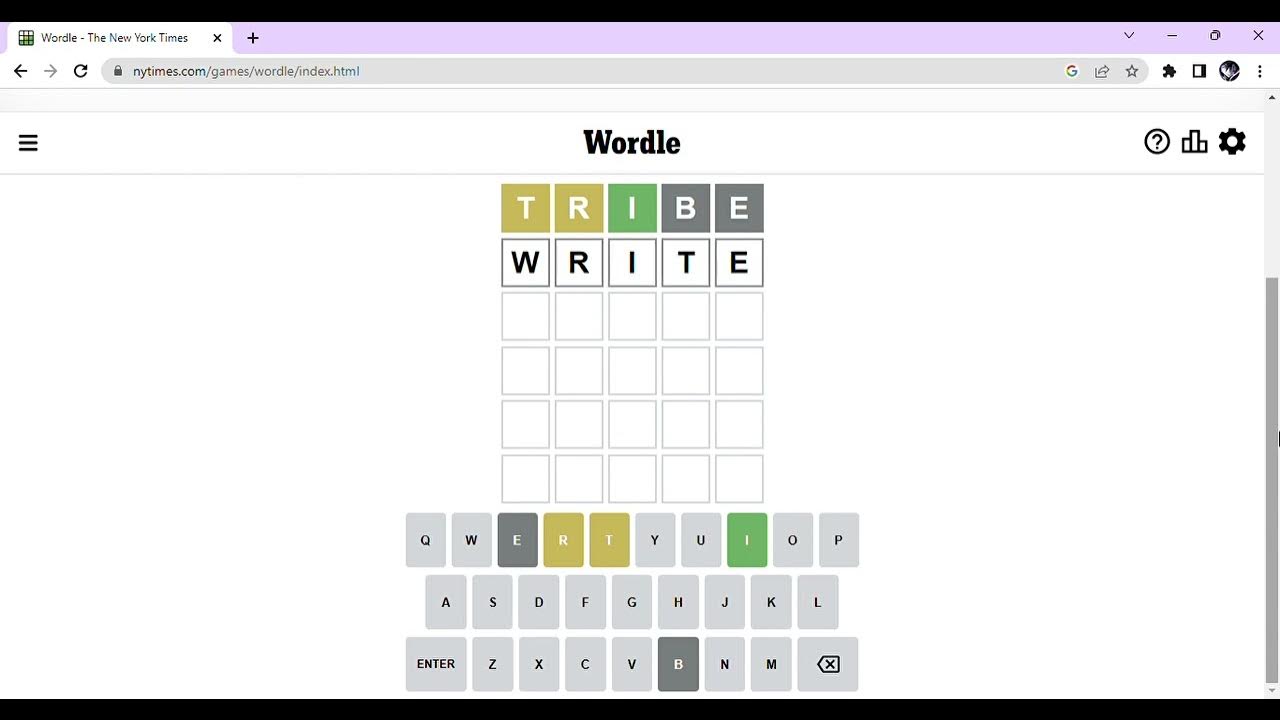Tap the K key

pyautogui.click(x=771, y=602)
